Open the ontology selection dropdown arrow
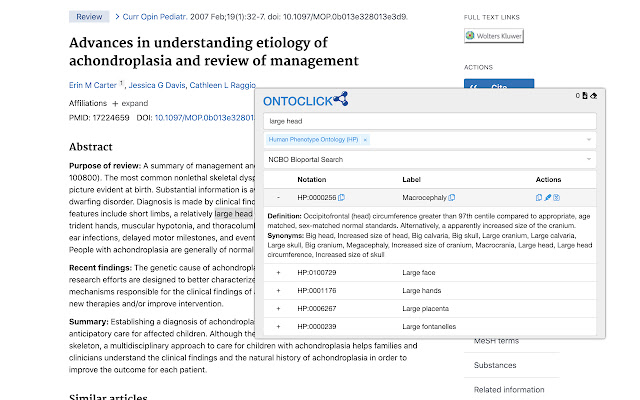The width and height of the screenshot is (640, 400). tap(589, 140)
